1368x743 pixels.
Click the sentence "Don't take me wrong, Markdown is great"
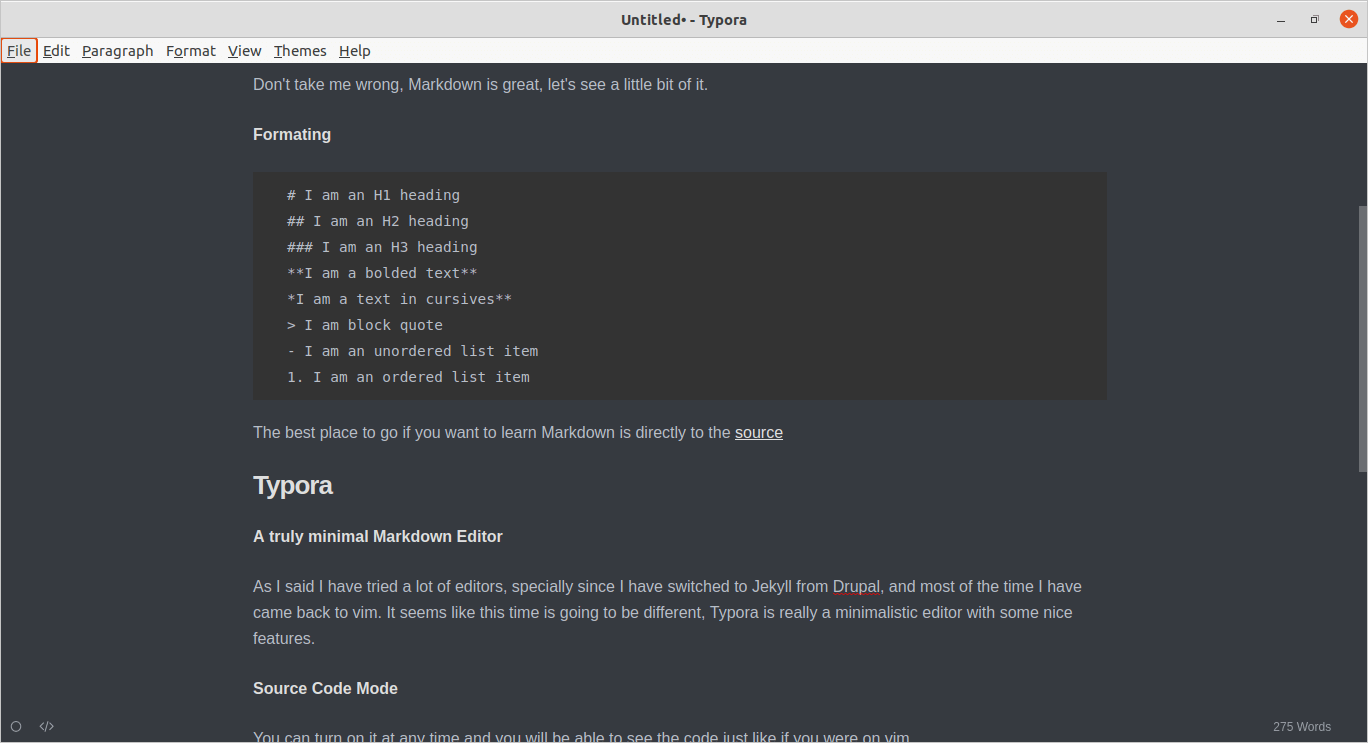click(398, 85)
